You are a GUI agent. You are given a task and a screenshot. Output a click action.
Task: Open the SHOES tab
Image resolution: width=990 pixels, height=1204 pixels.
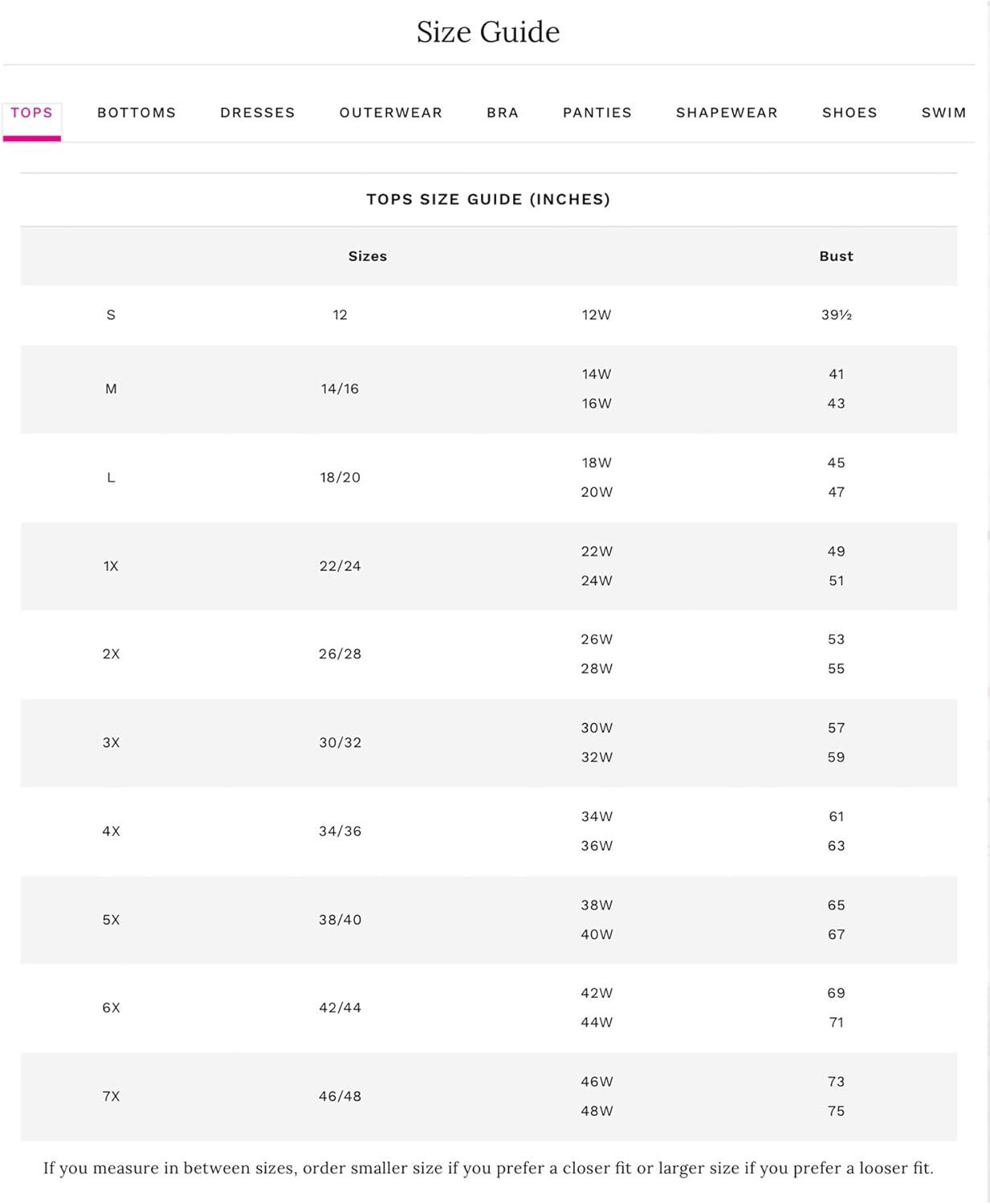[849, 113]
